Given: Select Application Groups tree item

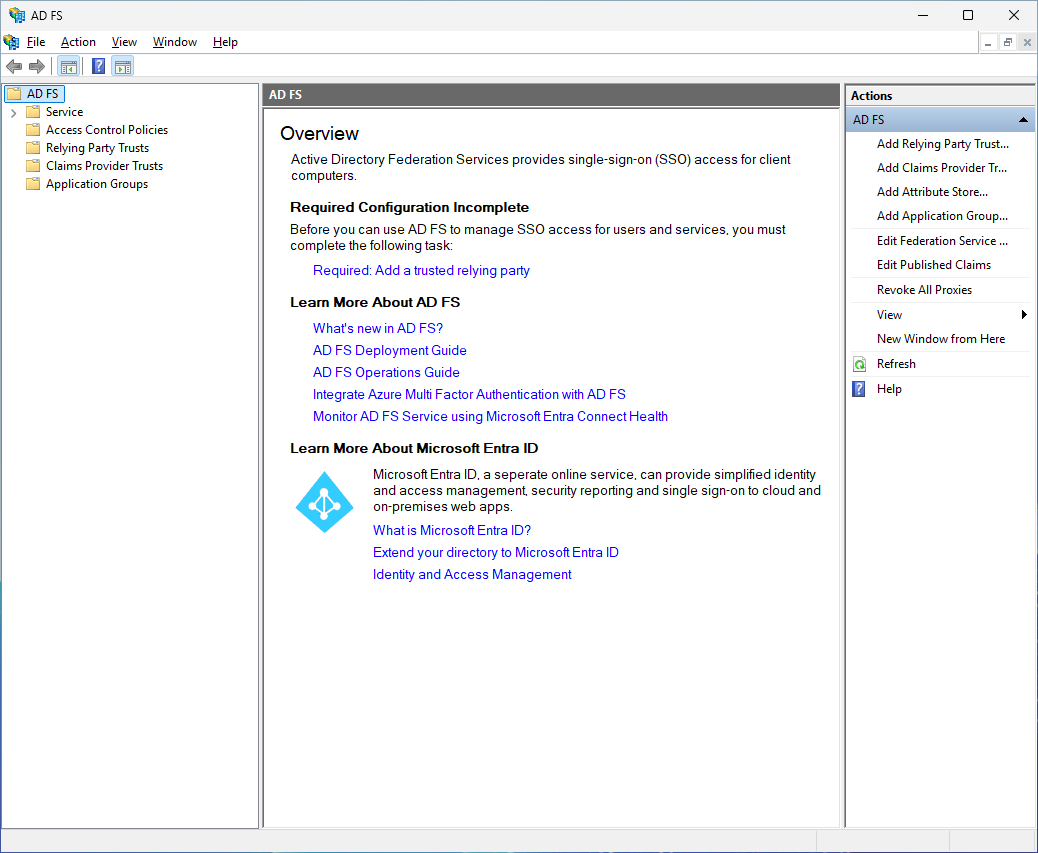Looking at the screenshot, I should coord(97,183).
